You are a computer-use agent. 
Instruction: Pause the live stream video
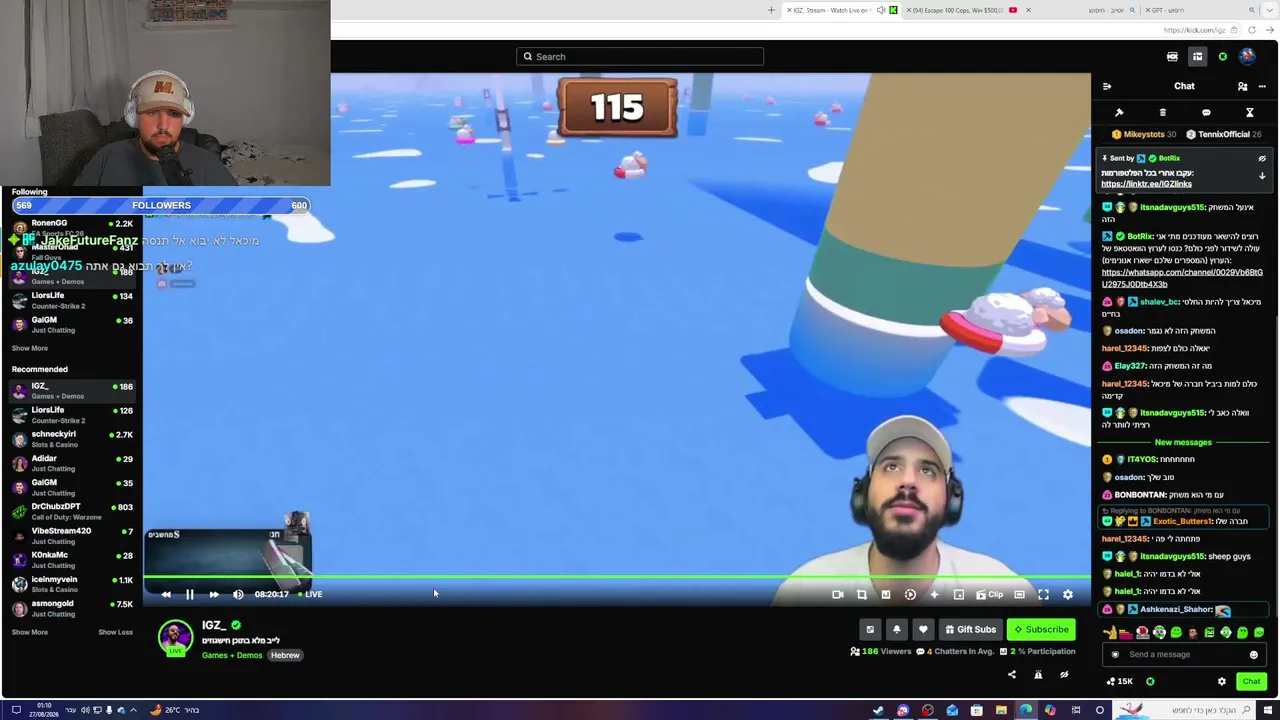[189, 594]
